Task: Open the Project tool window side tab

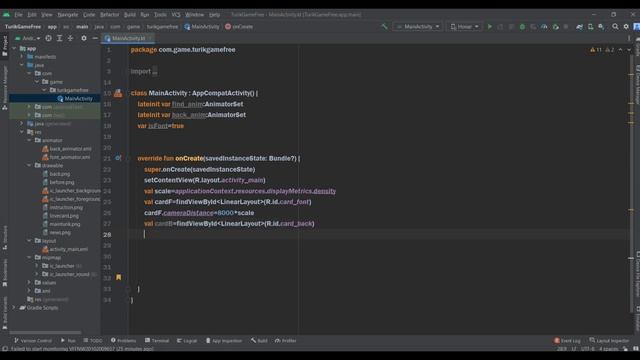Action: pyautogui.click(x=4, y=45)
